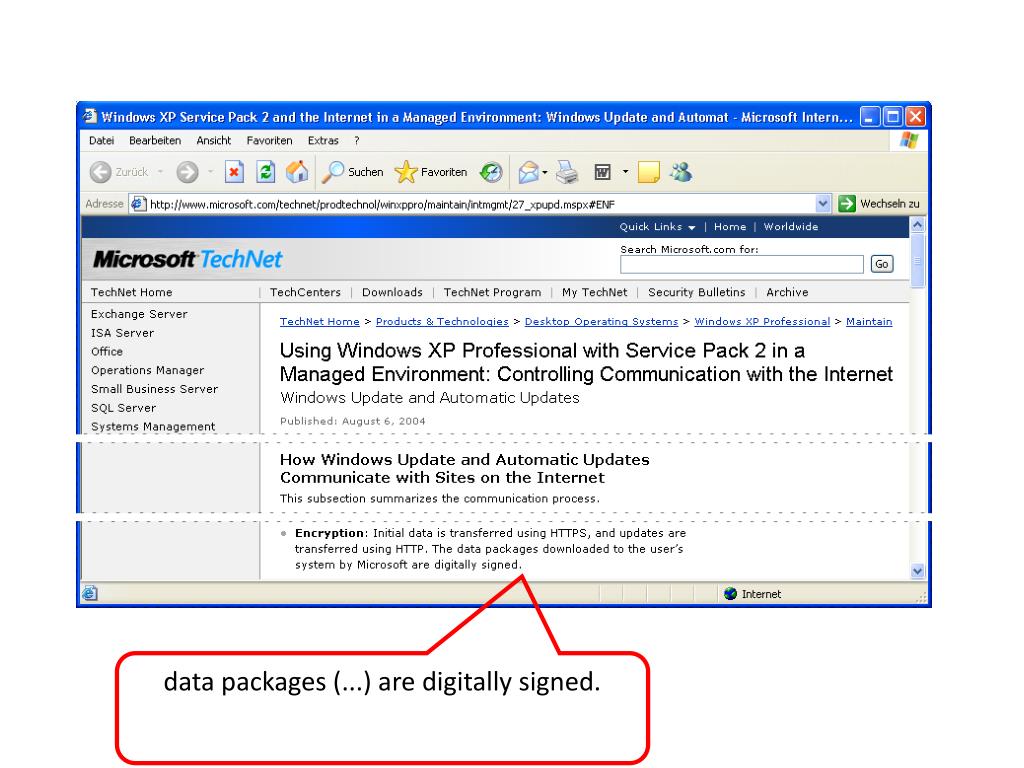Click Worldwide in top blue bar
Screen dimensions: 1024x768
click(790, 227)
